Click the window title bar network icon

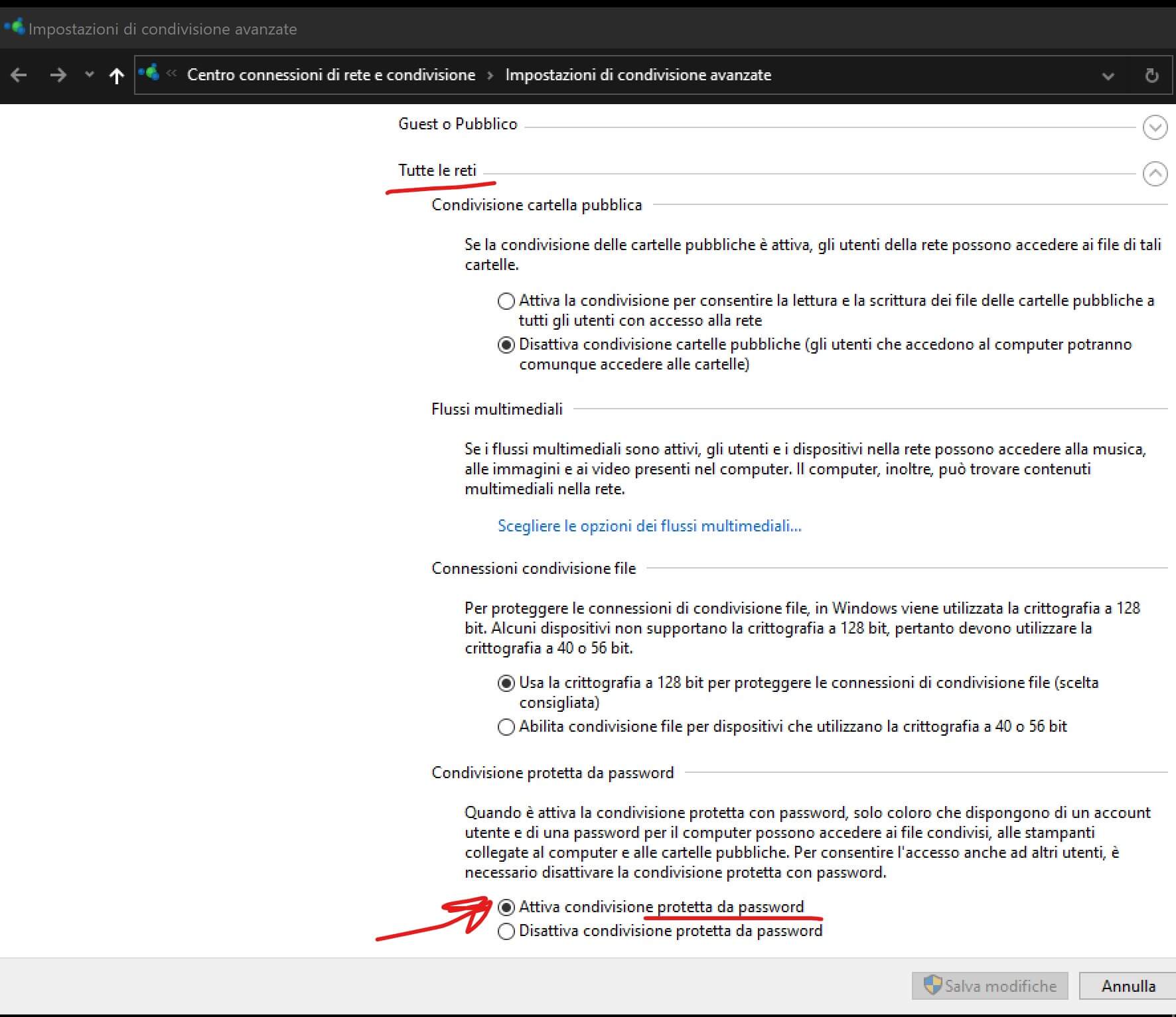tap(14, 28)
